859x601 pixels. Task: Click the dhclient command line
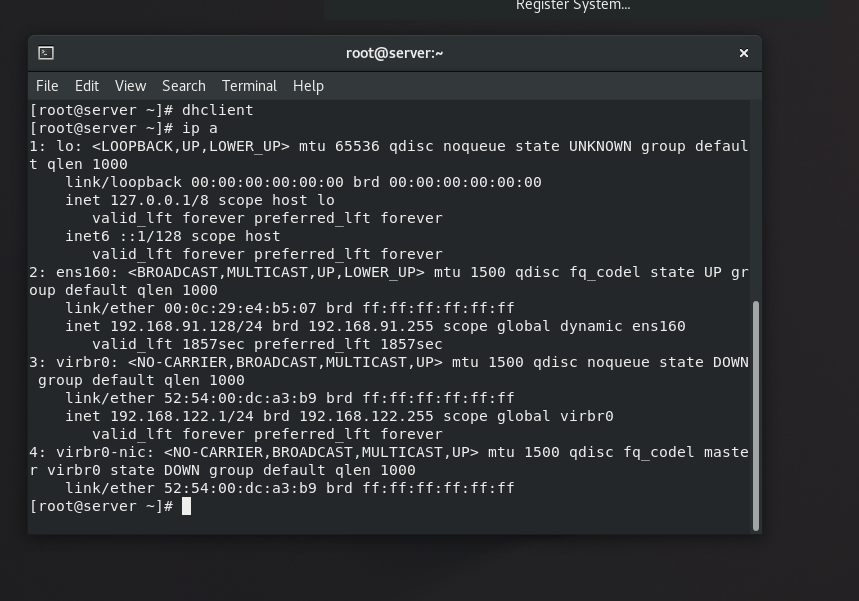141,110
